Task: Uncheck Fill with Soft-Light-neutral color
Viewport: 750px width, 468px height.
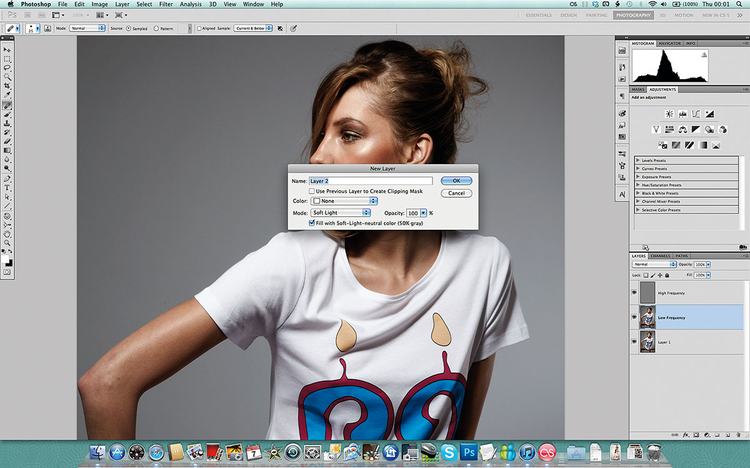Action: (x=312, y=223)
